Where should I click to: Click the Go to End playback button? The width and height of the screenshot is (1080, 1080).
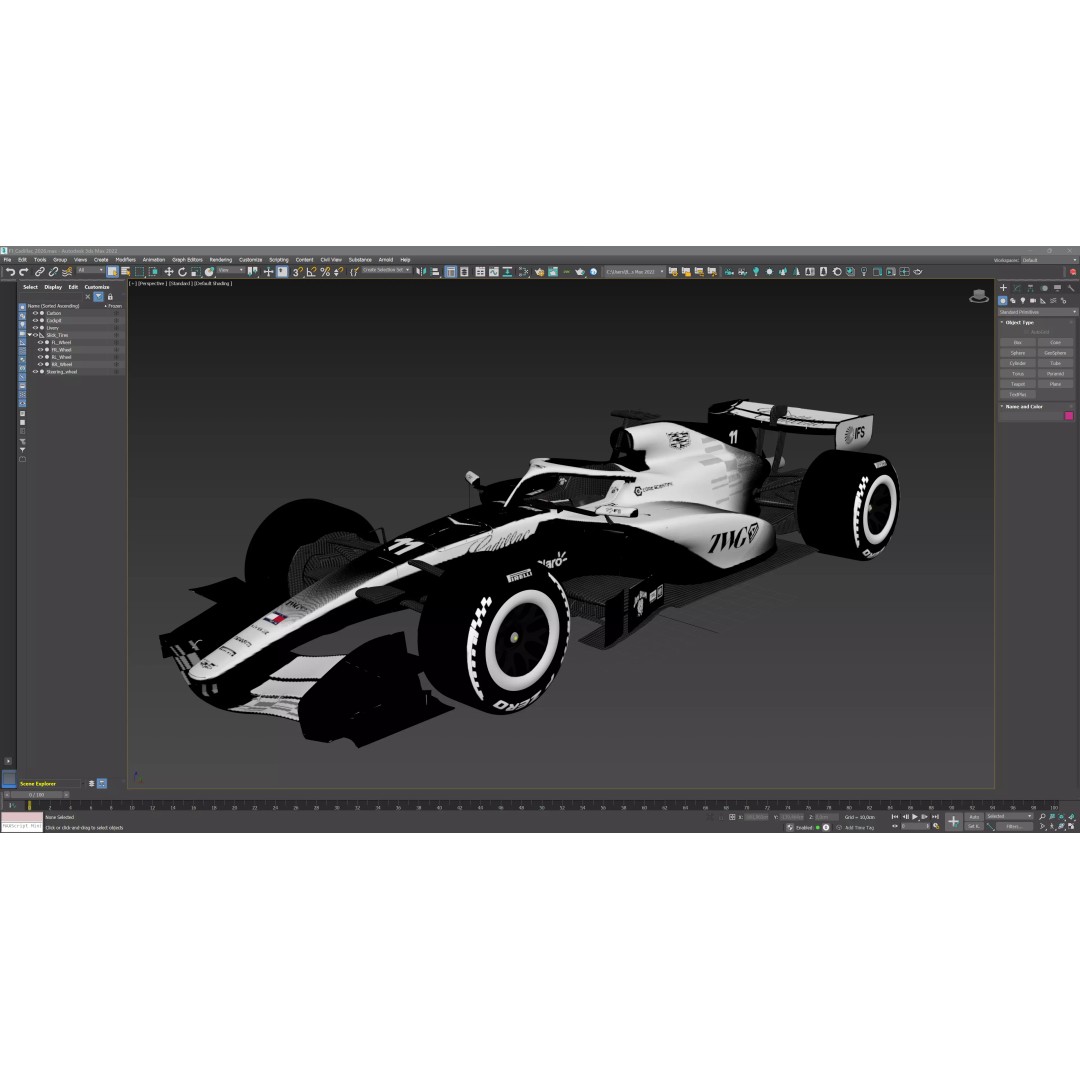tap(935, 816)
